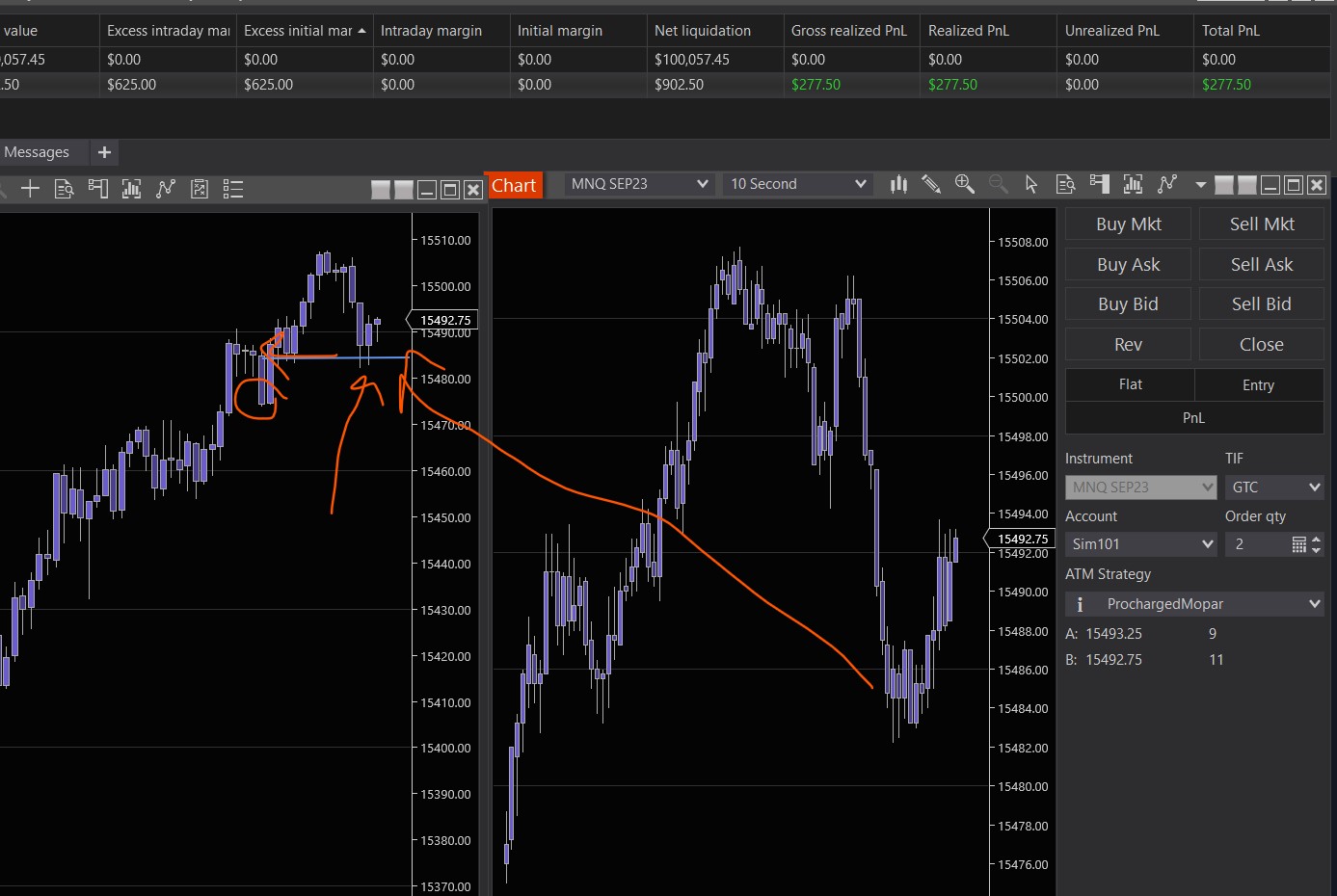Click the Order qty input field
1337x896 pixels.
point(1256,544)
